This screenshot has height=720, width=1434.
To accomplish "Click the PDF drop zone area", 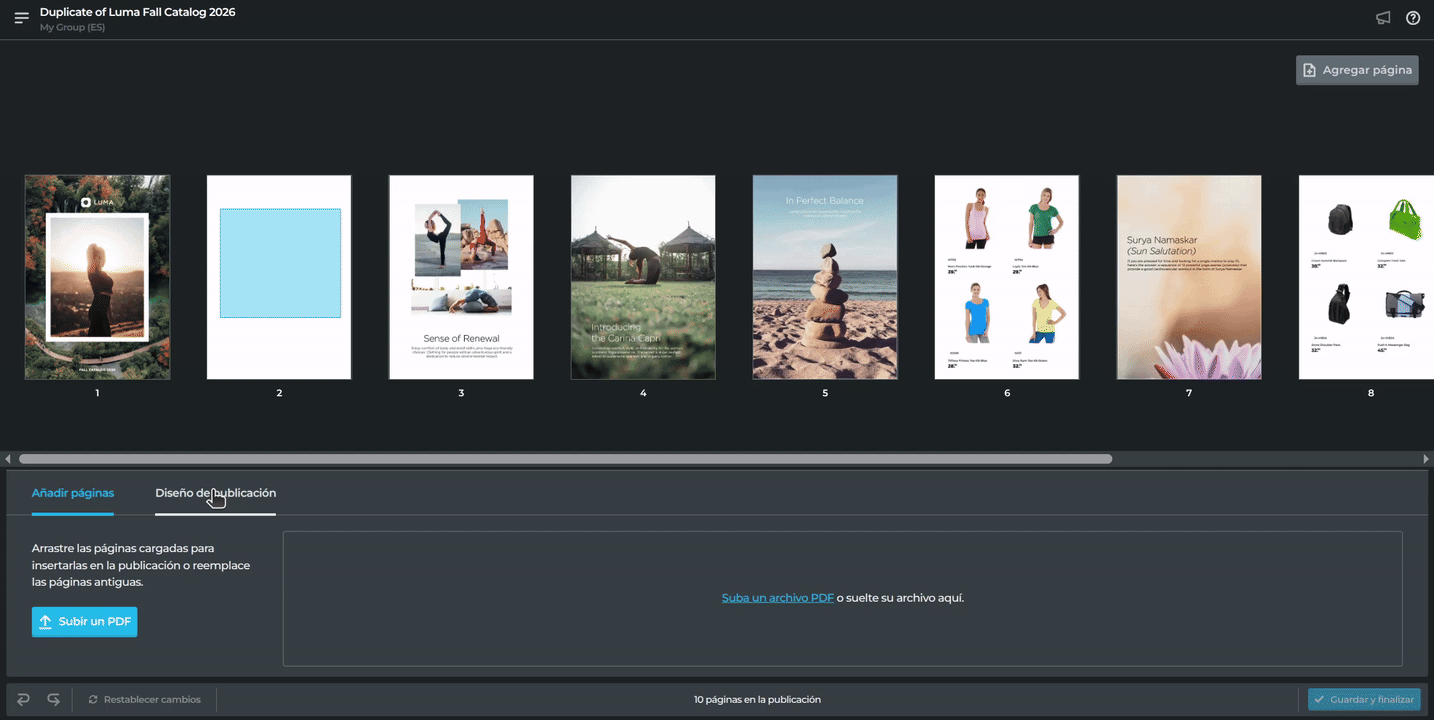I will pyautogui.click(x=843, y=598).
